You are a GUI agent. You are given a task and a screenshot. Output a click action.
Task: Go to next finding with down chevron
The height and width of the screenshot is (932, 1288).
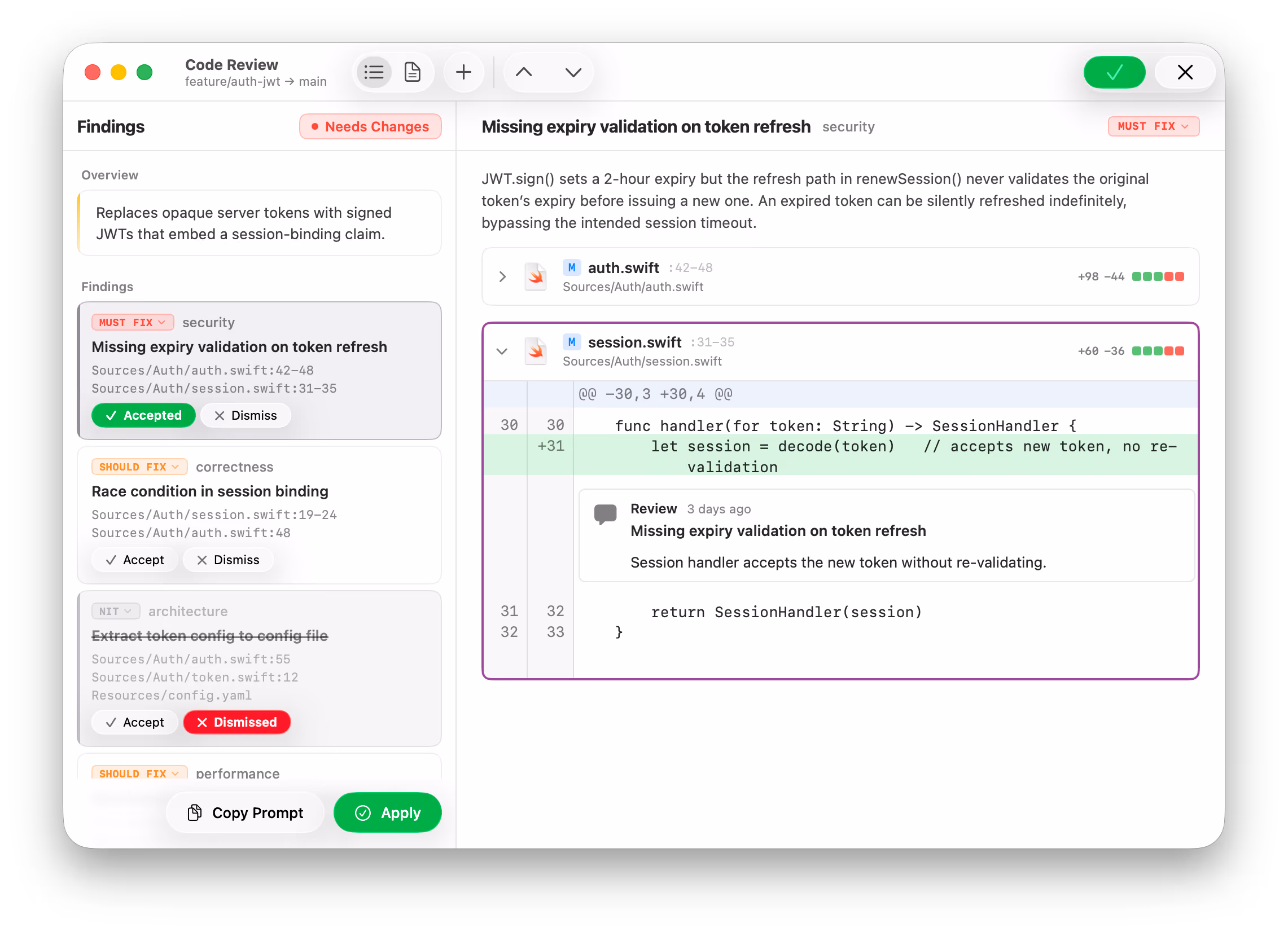point(573,72)
